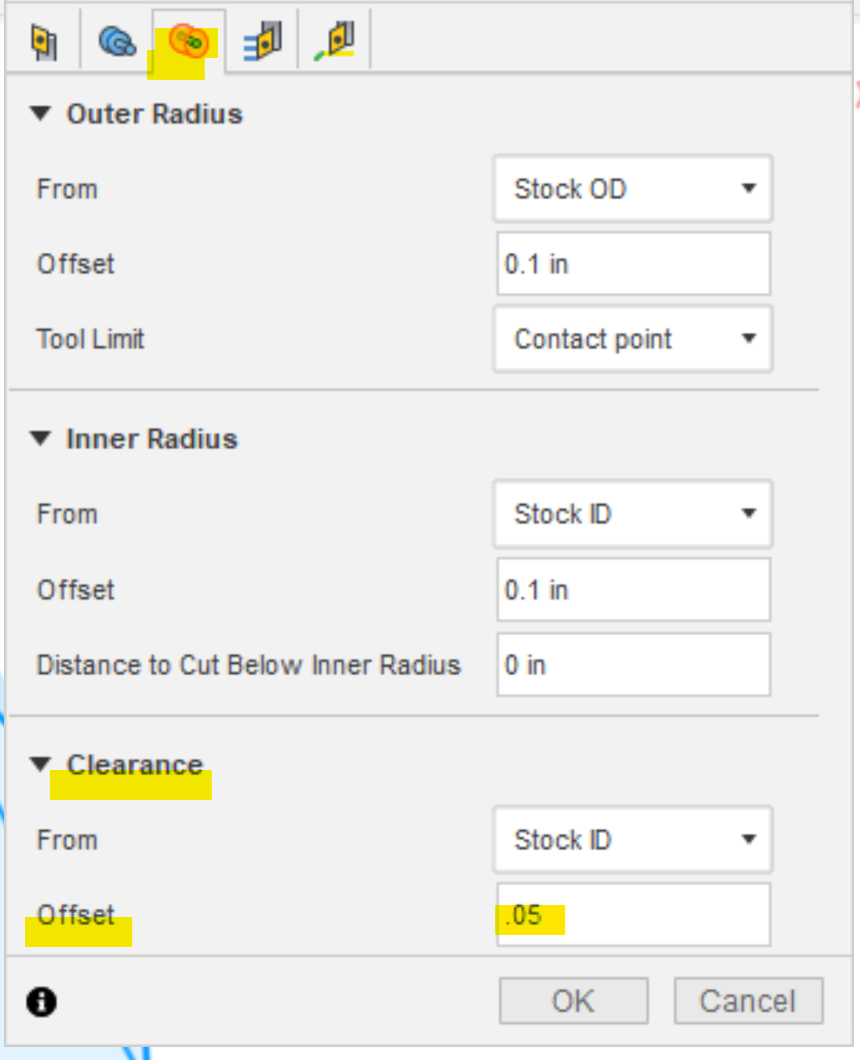Click the info icon at bottom left
Viewport: 860px width, 1060px height.
tap(42, 1002)
